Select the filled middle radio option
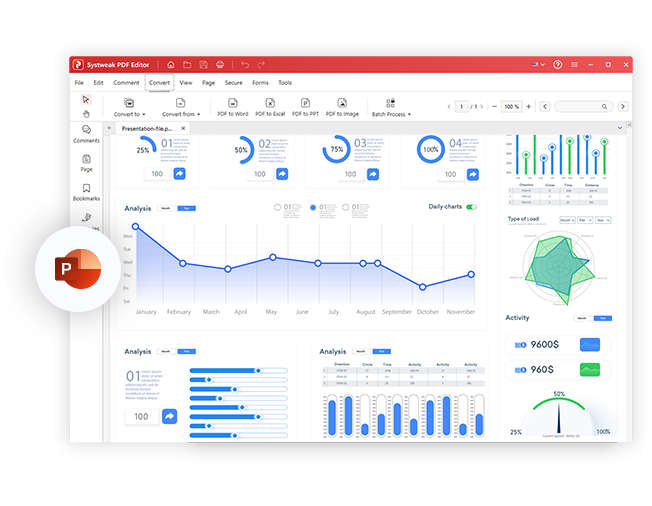Image resolution: width=652 pixels, height=506 pixels. 313,207
